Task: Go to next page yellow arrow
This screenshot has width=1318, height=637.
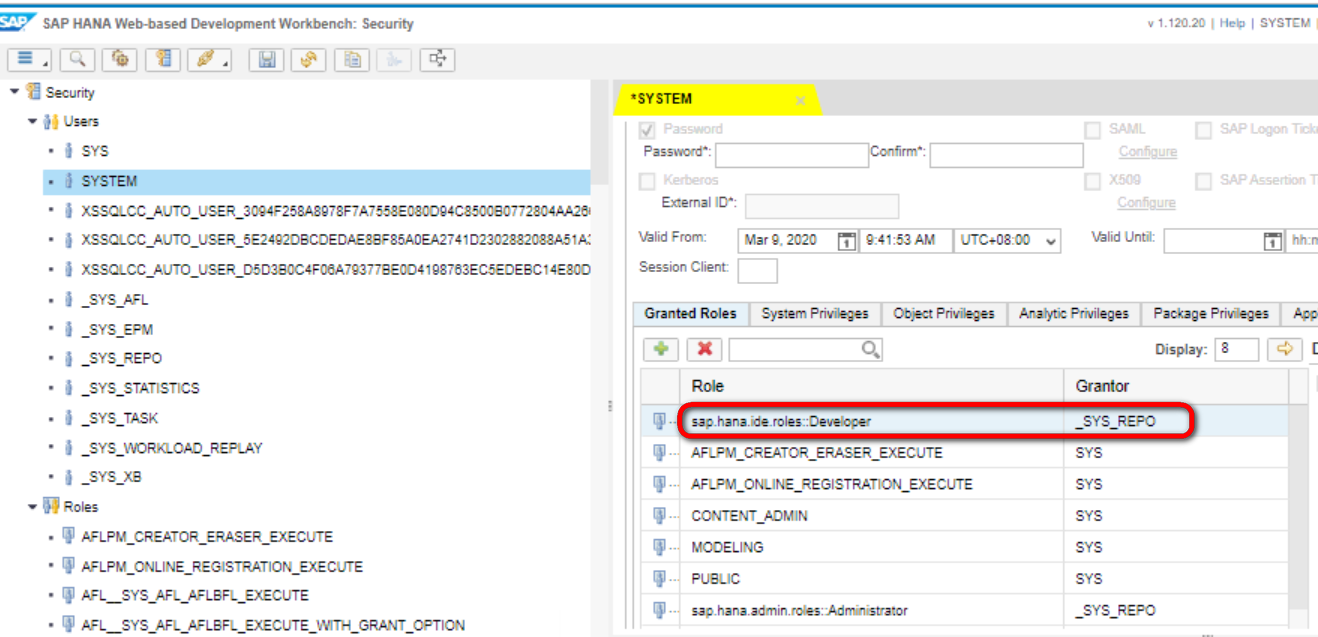Action: click(x=1284, y=349)
